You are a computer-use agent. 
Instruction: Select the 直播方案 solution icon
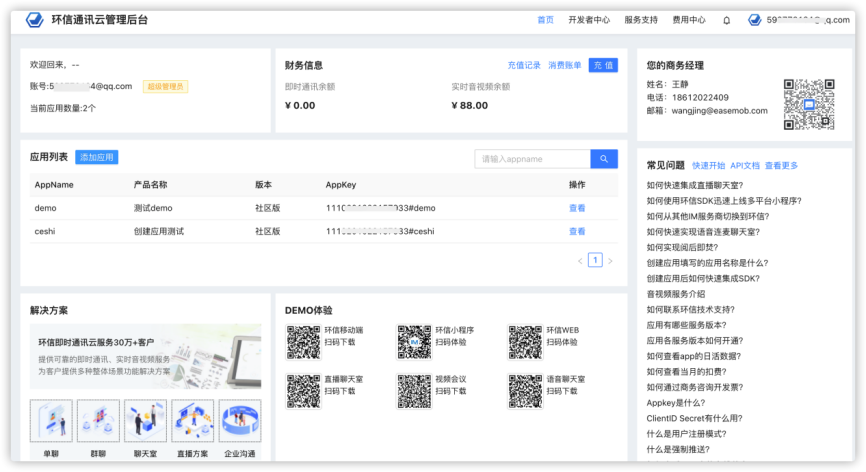pyautogui.click(x=193, y=421)
